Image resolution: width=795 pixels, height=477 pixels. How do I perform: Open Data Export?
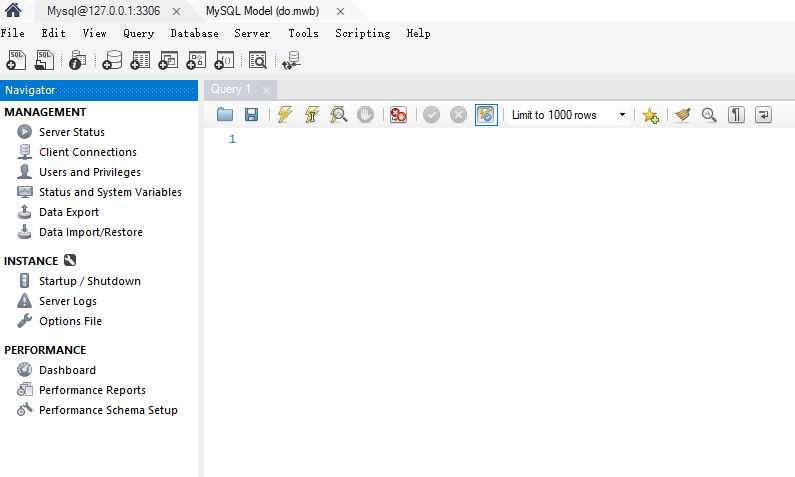[x=69, y=212]
